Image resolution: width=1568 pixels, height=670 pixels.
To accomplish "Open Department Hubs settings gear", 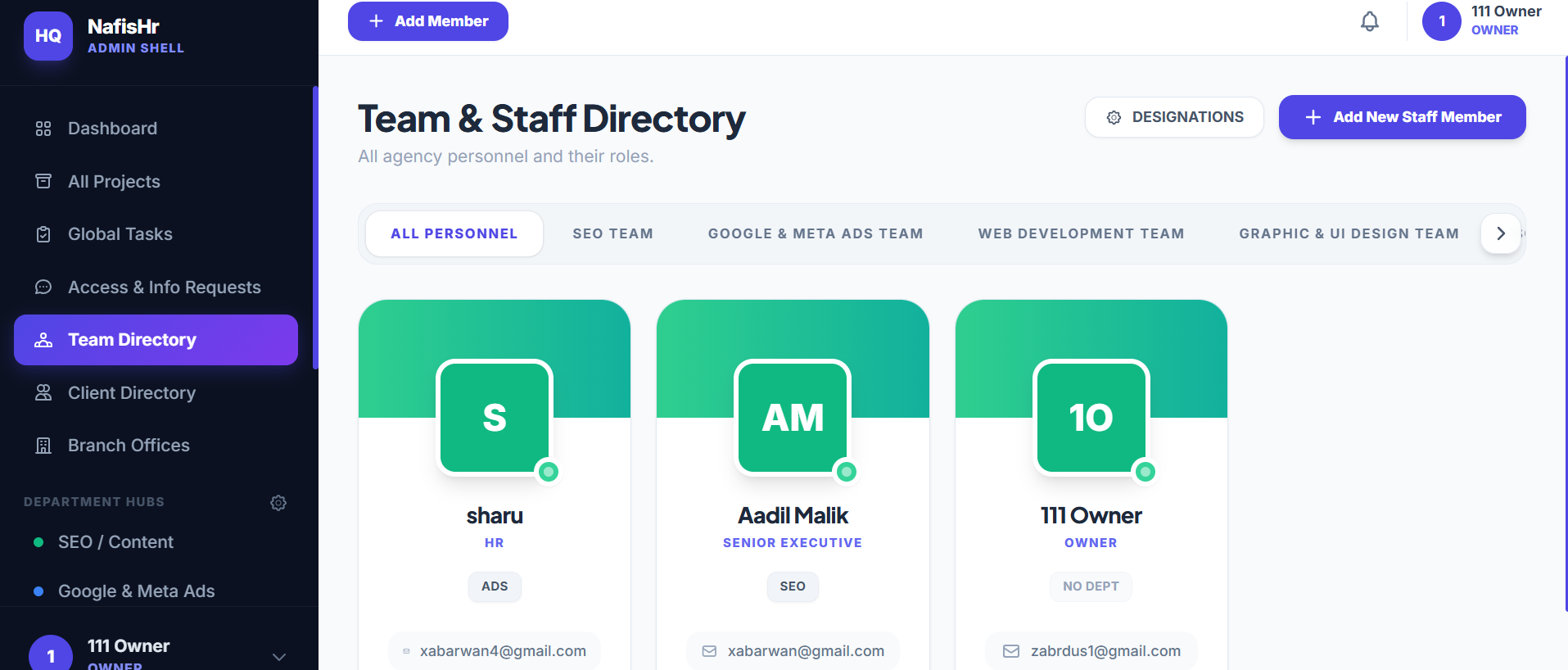I will pyautogui.click(x=278, y=502).
